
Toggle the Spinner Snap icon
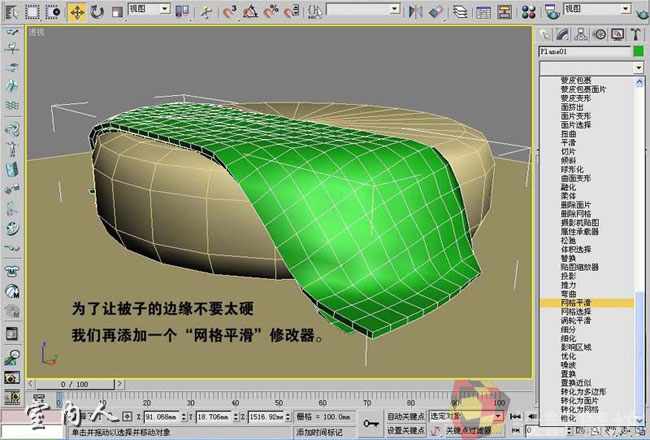coord(292,11)
